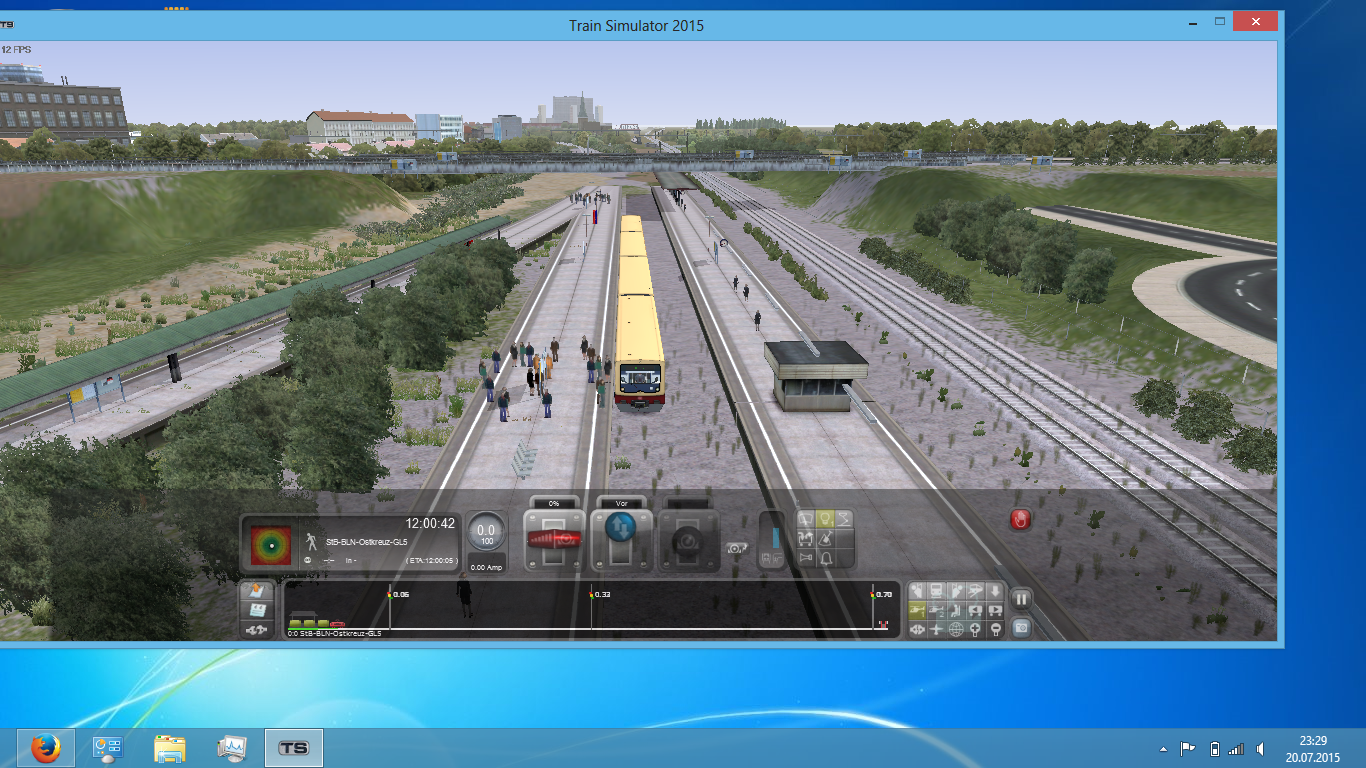Viewport: 1366px width, 768px height.
Task: Expand the show-hide HUD arrows button
Action: tap(257, 630)
